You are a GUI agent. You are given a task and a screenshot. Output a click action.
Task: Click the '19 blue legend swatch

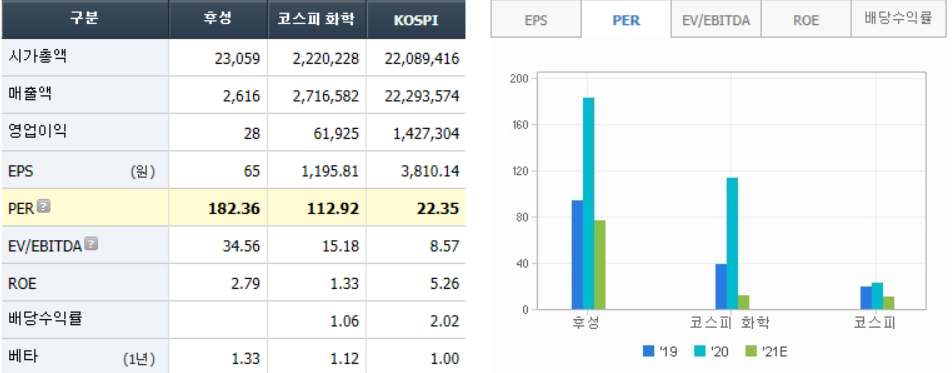(648, 351)
